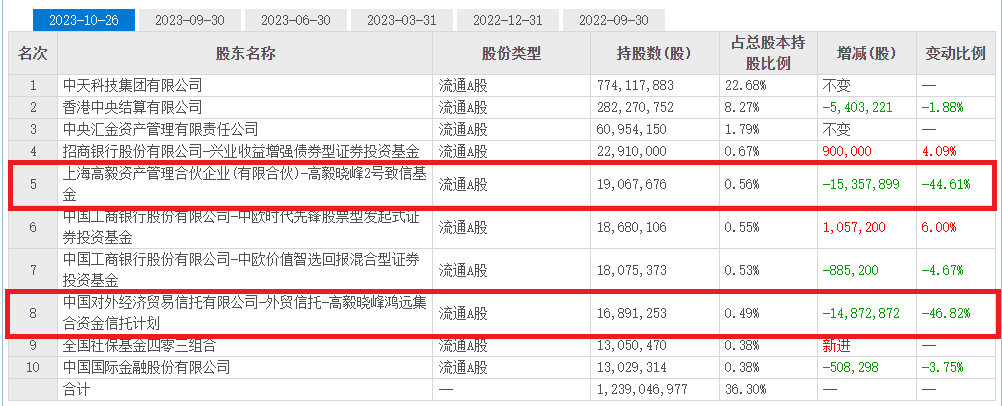1002x406 pixels.
Task: Click change value -508,298
Action: pos(849,368)
